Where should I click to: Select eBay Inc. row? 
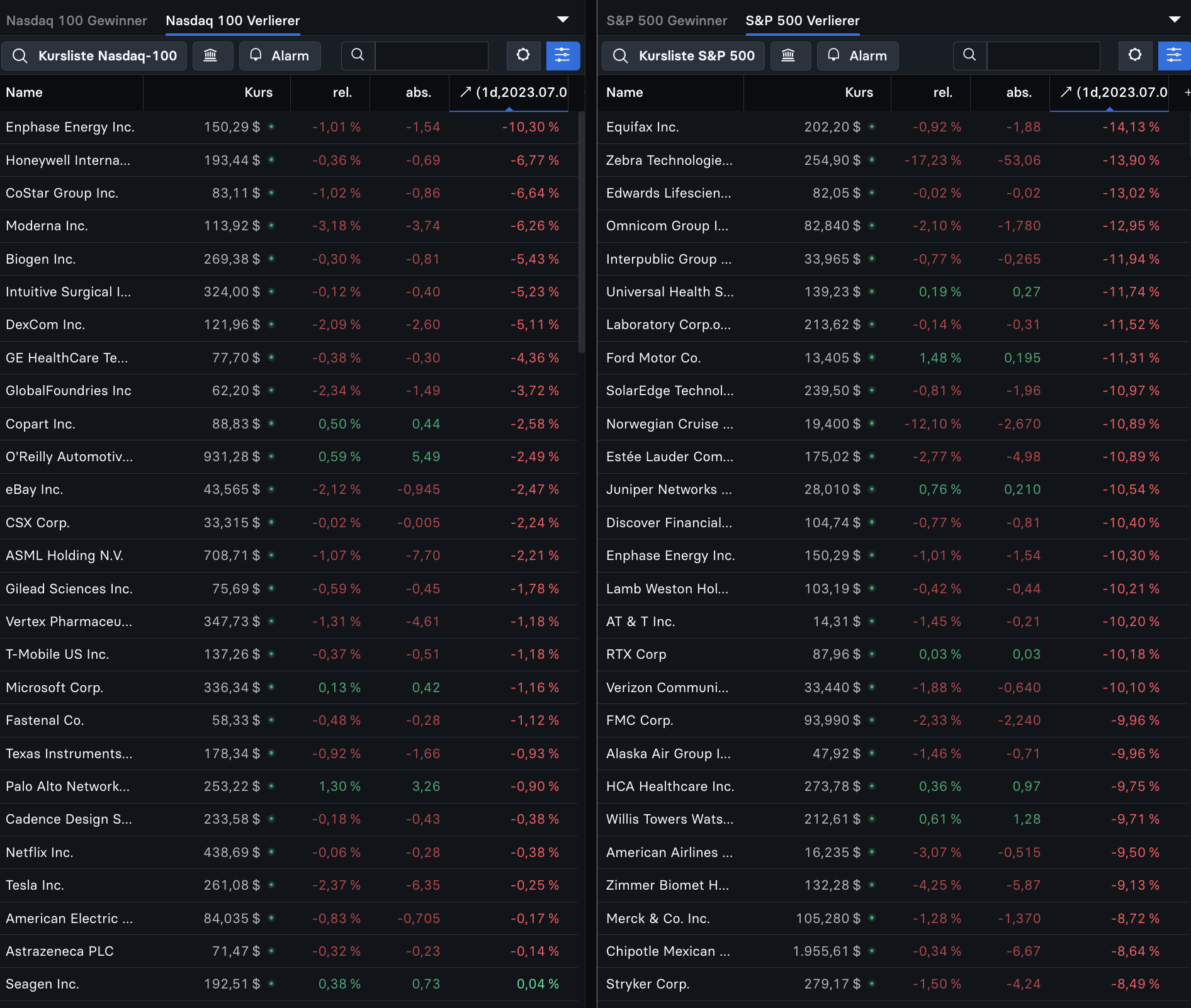point(289,490)
